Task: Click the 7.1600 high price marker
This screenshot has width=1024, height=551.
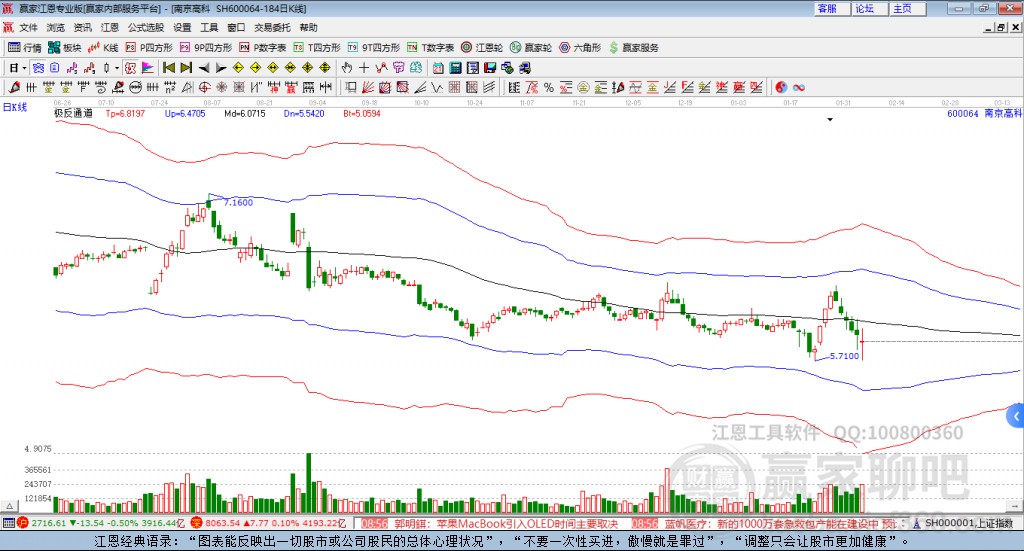Action: (237, 202)
